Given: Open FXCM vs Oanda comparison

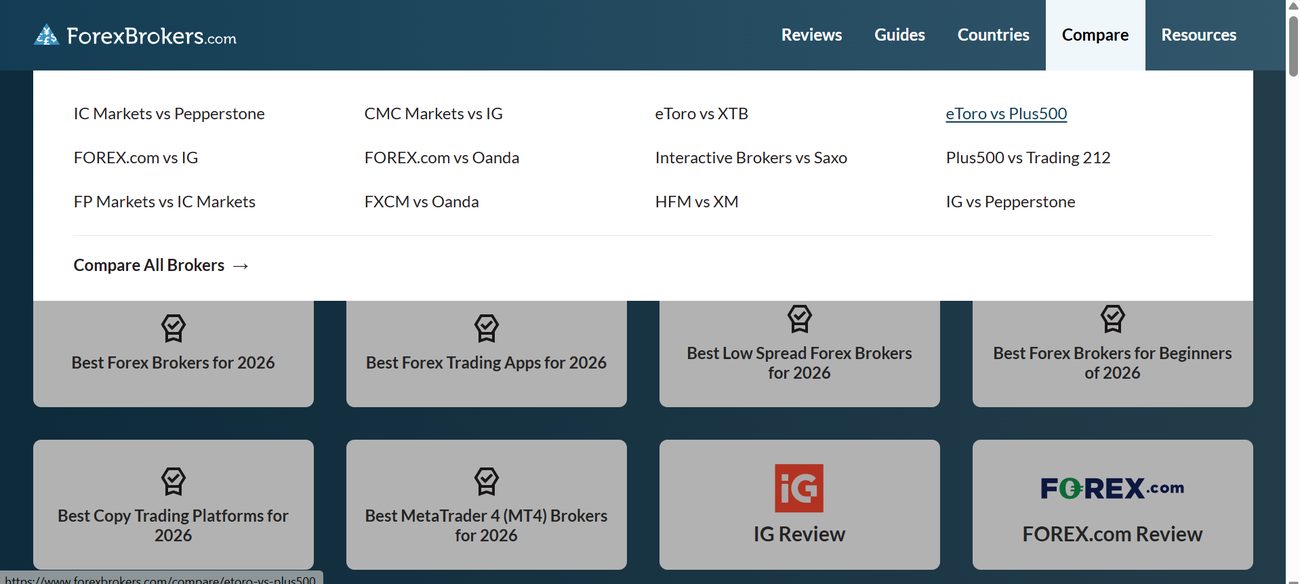Looking at the screenshot, I should 421,202.
